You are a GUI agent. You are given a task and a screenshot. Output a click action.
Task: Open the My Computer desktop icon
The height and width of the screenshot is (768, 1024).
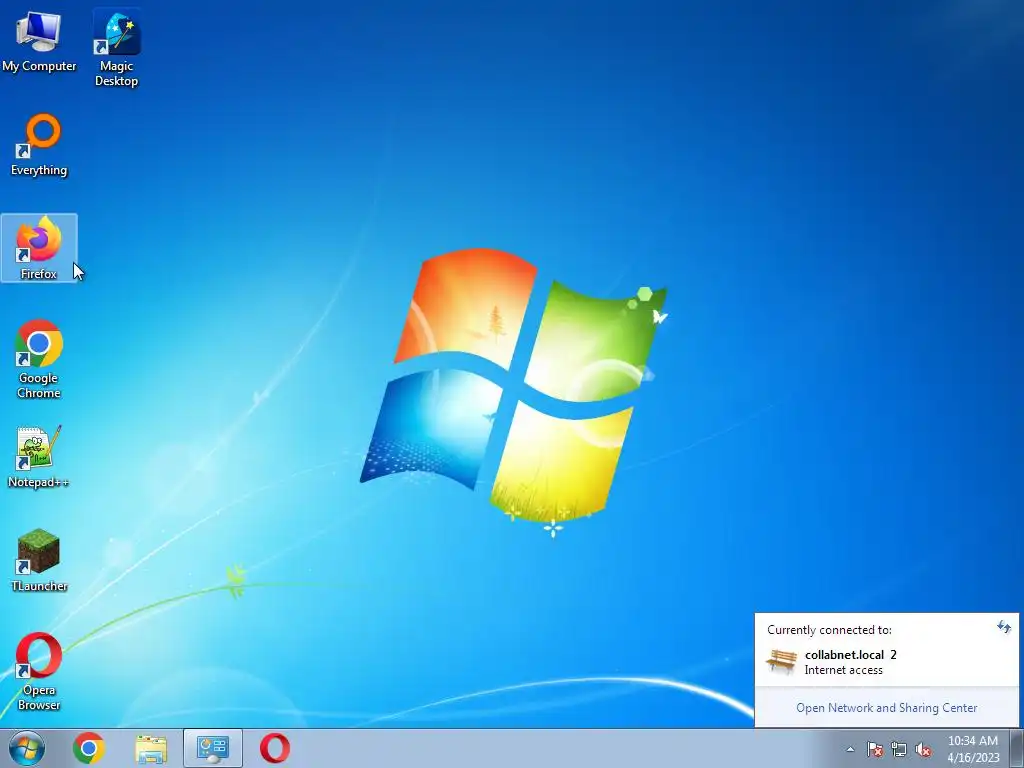click(x=39, y=40)
